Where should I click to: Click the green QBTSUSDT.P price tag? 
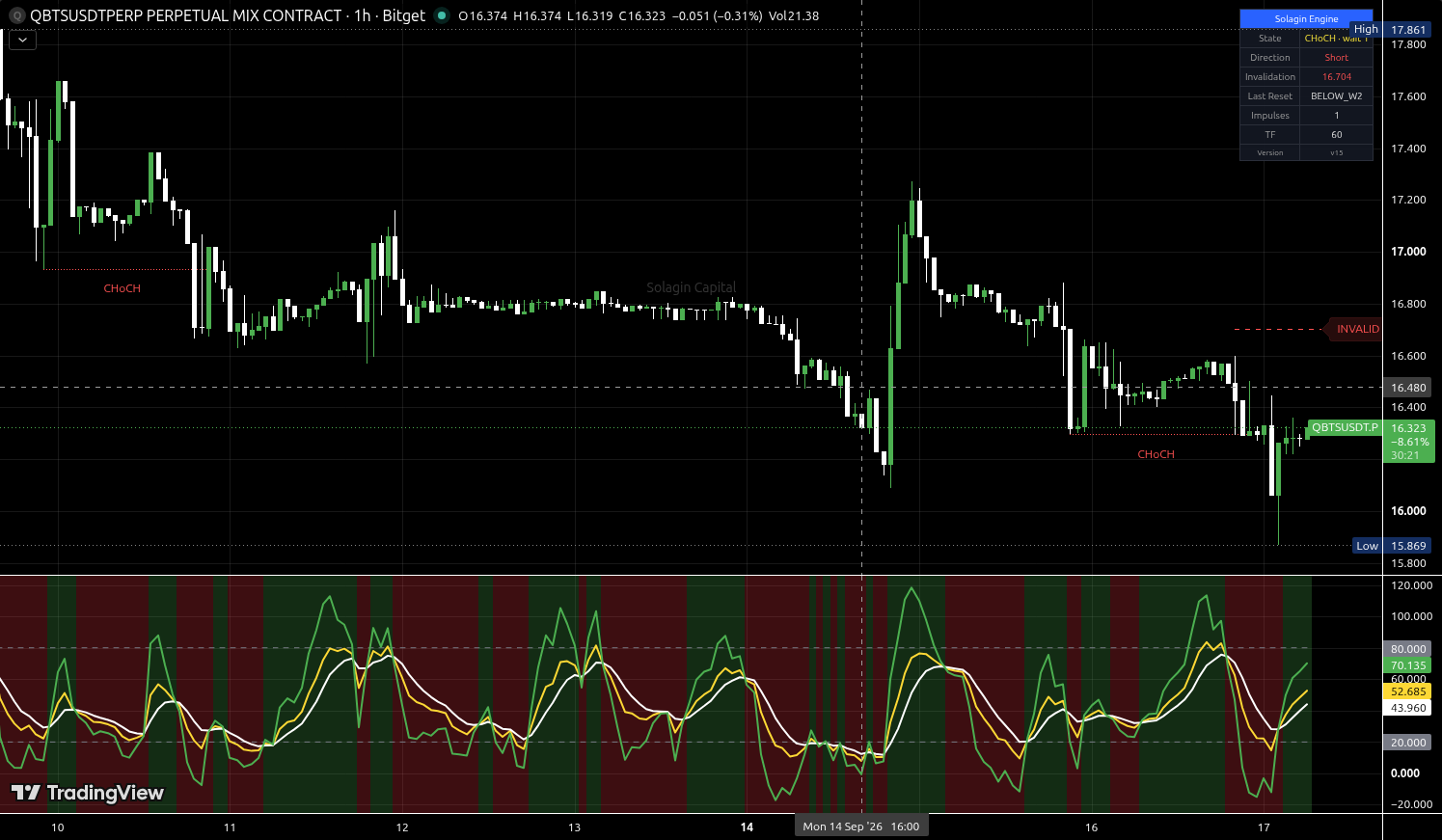(1345, 427)
